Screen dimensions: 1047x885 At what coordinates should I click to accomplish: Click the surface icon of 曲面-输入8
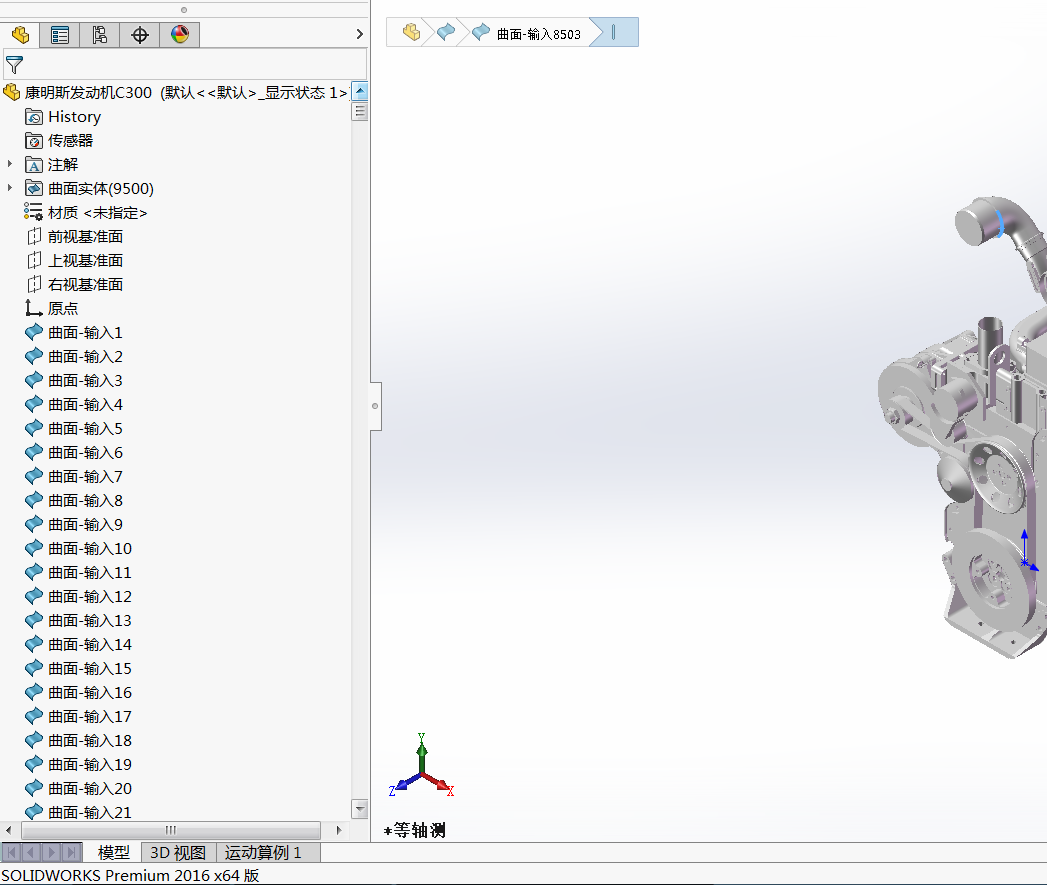pos(33,500)
